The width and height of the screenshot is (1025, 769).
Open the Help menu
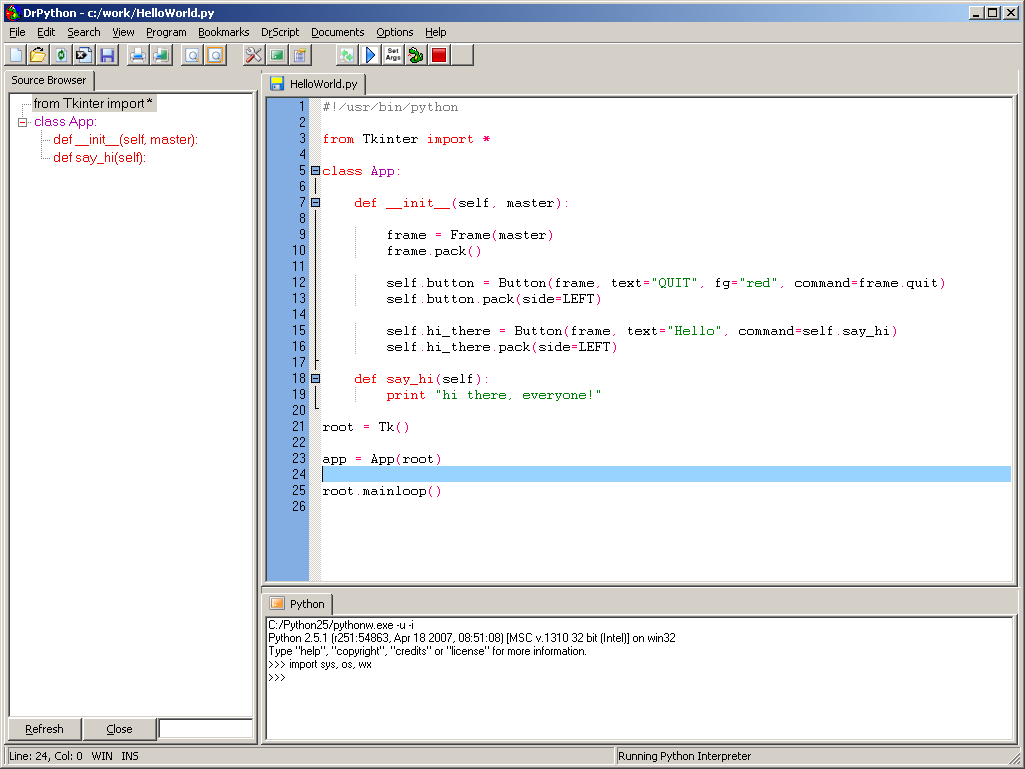[435, 32]
